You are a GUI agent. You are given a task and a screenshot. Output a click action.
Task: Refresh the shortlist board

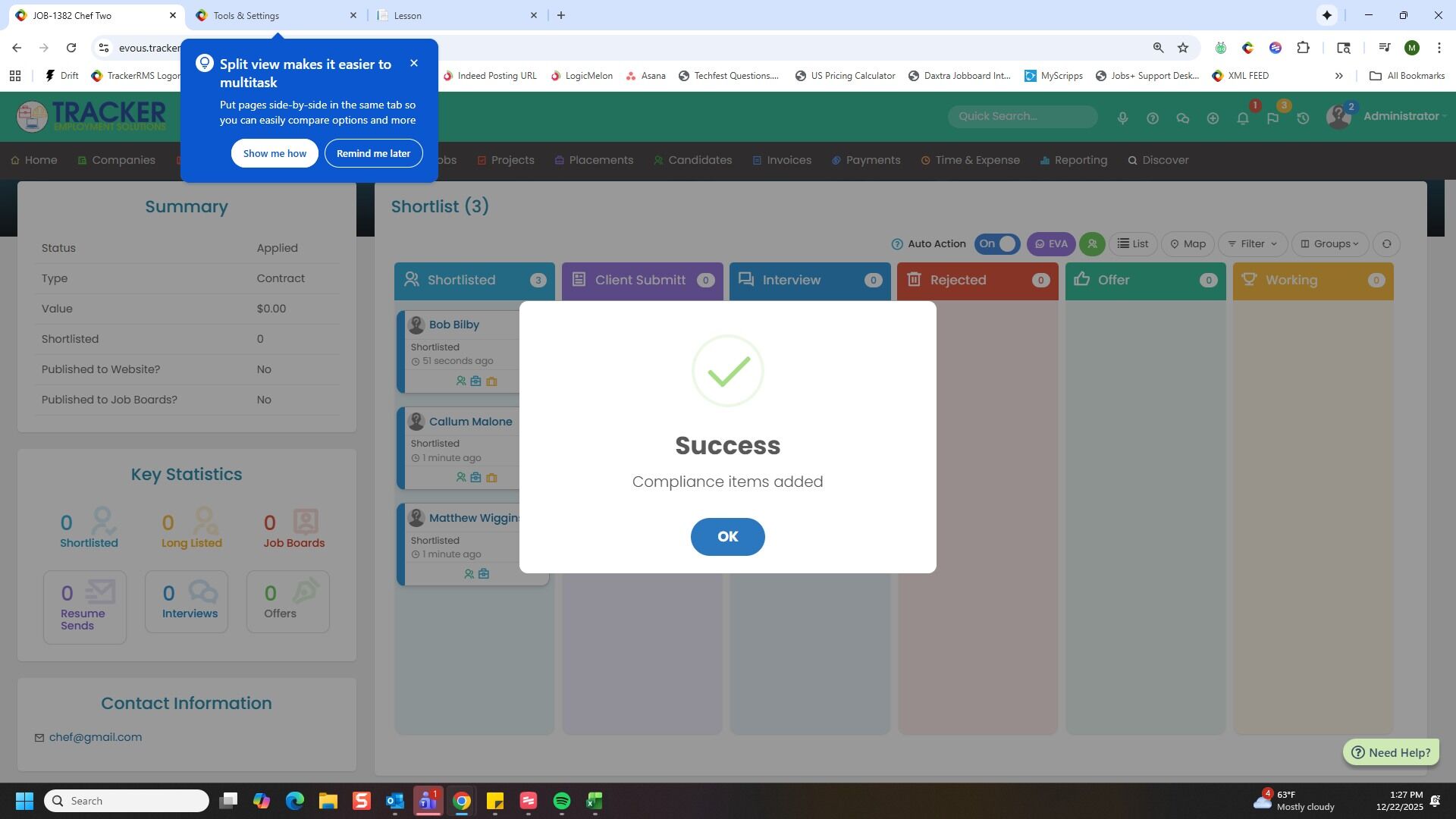coord(1386,244)
